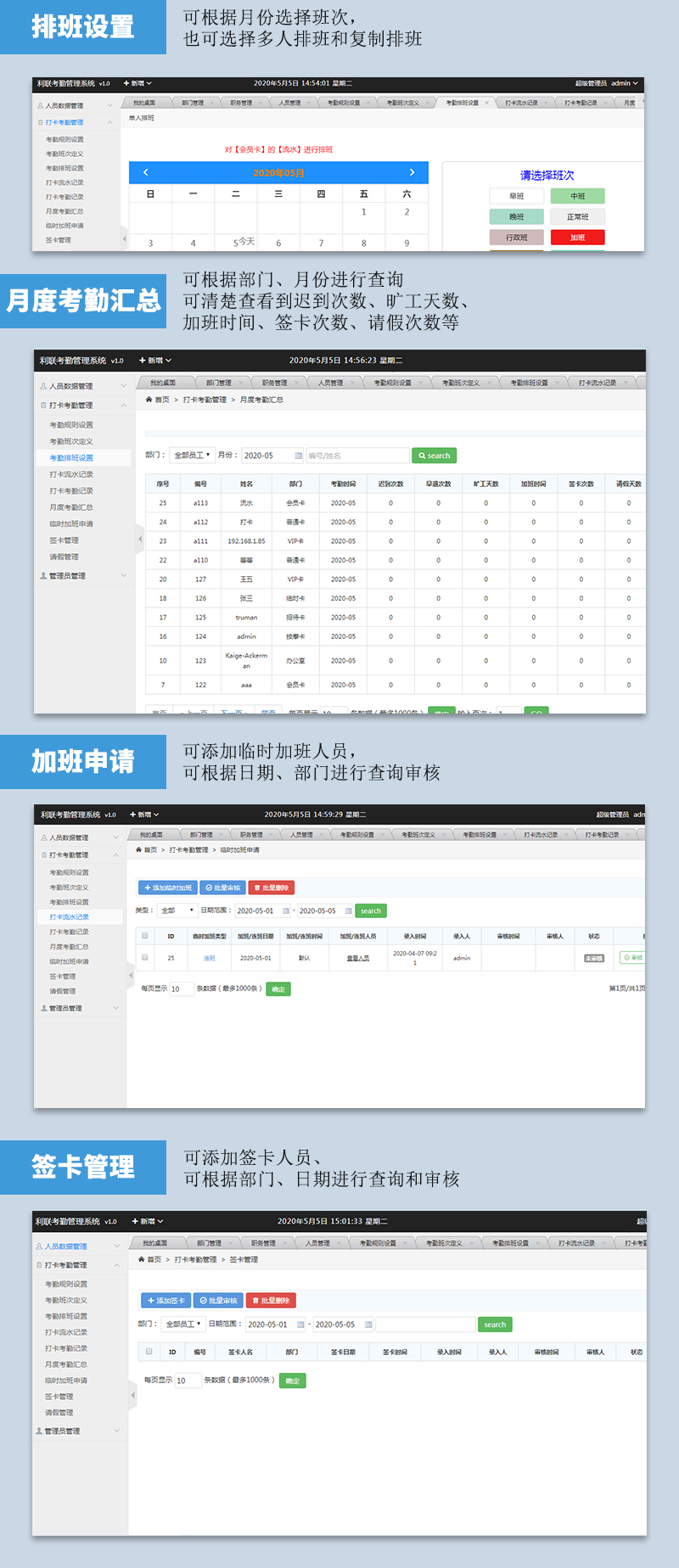Check the select-all box in 签卡管理 table header
Viewport: 679px width, 1568px height.
click(149, 1352)
